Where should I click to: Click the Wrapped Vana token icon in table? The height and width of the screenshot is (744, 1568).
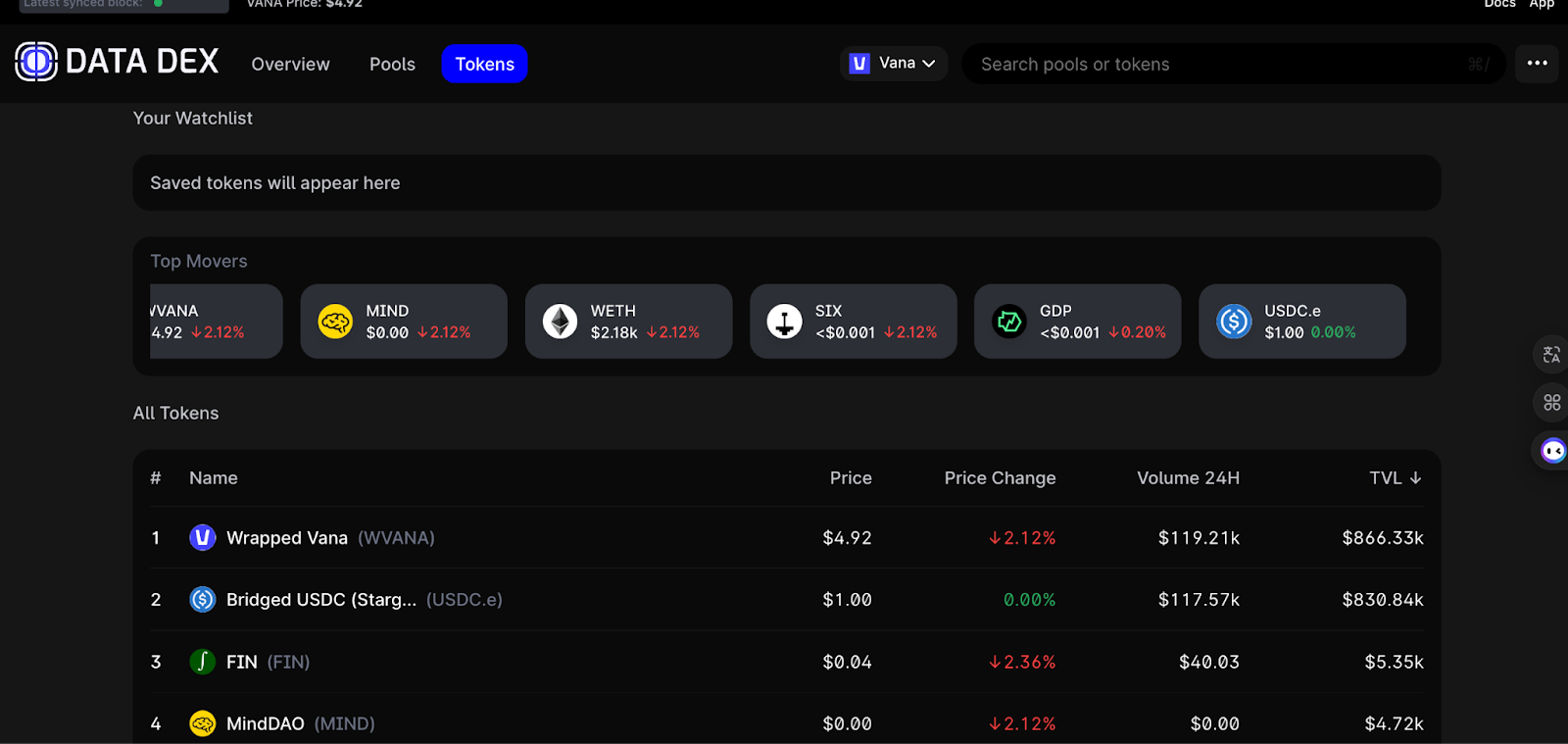[x=203, y=537]
